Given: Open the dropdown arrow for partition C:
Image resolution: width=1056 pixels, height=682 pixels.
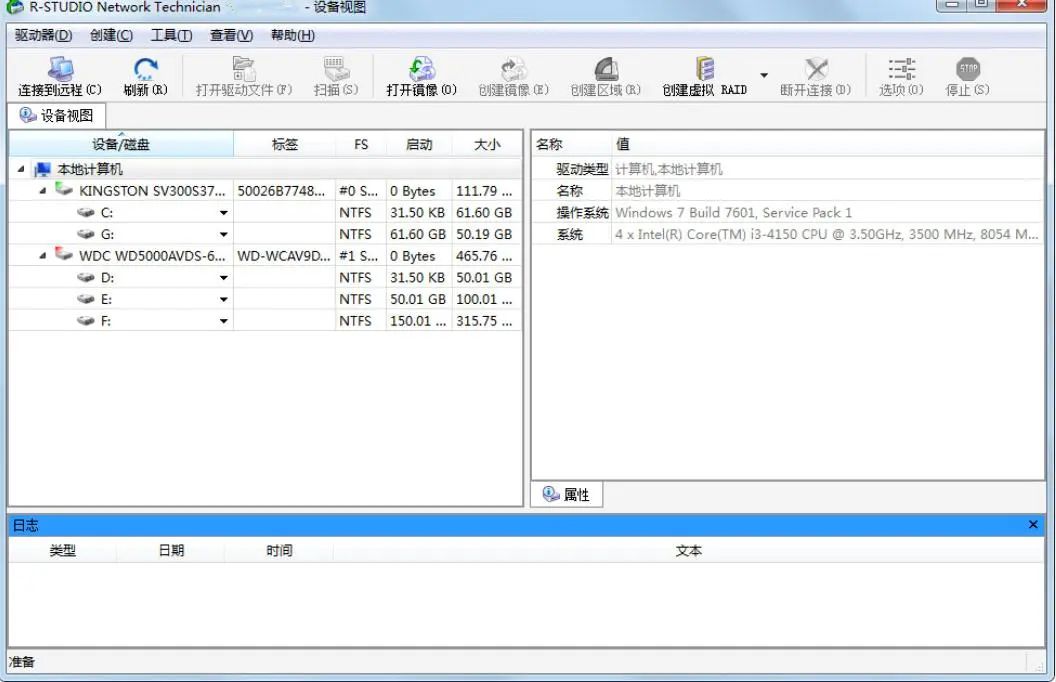Looking at the screenshot, I should (224, 213).
